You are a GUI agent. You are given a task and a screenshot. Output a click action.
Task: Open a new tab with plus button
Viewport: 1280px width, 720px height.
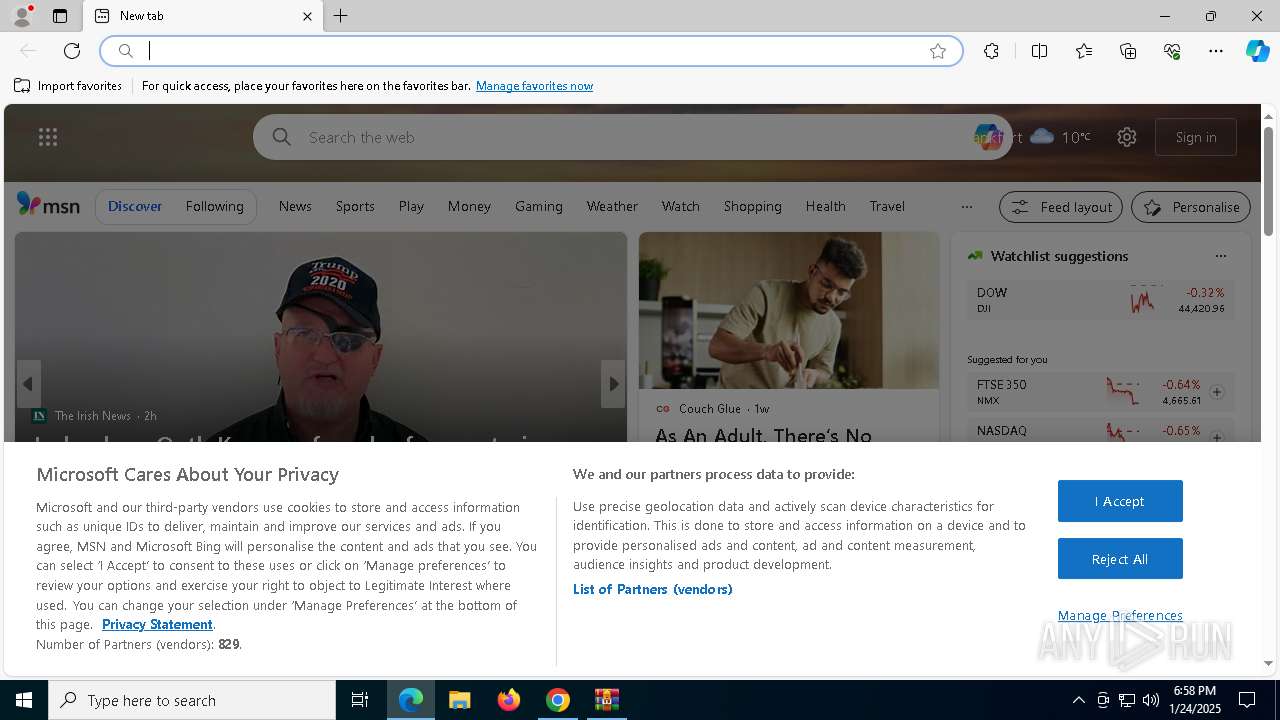(341, 16)
